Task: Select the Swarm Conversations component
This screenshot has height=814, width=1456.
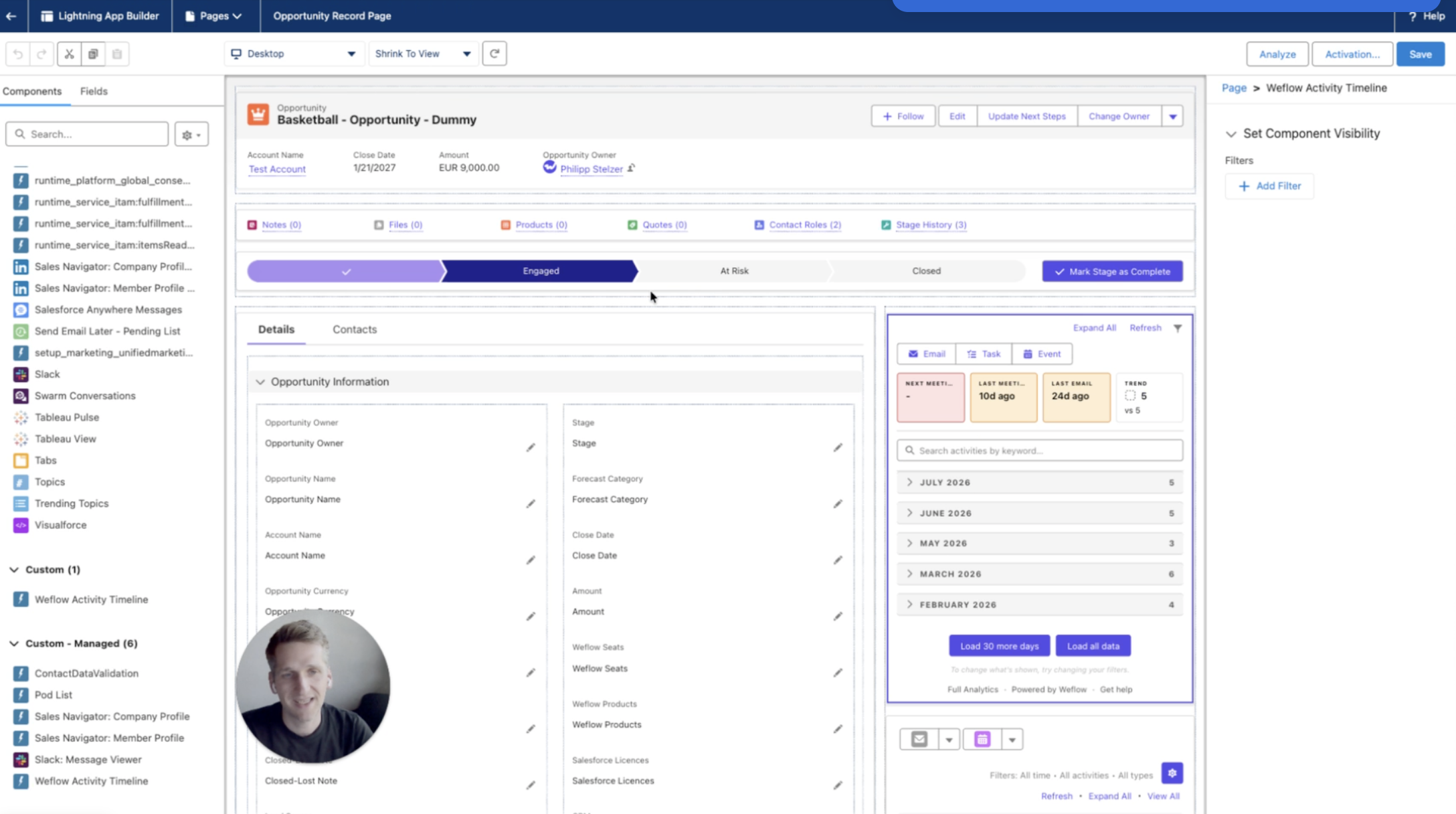Action: coord(85,396)
